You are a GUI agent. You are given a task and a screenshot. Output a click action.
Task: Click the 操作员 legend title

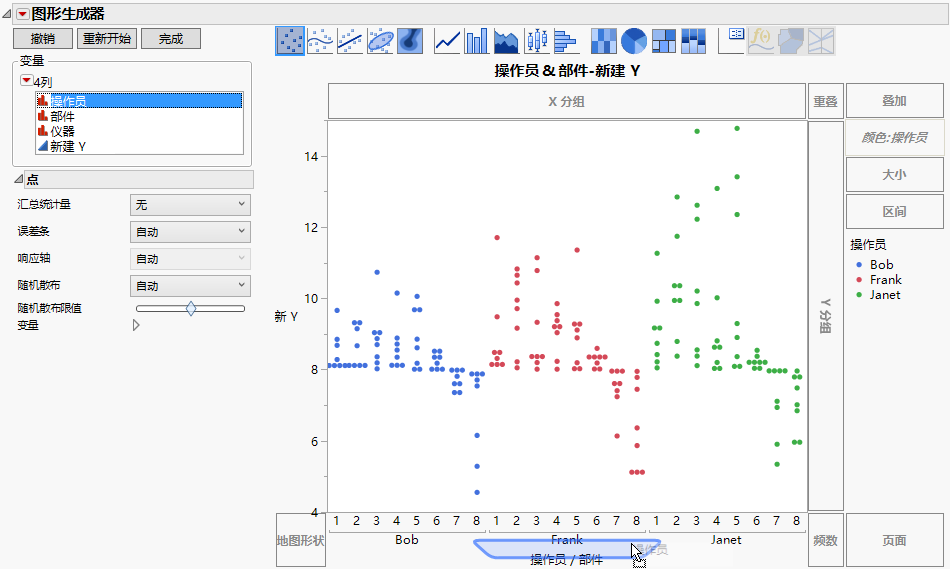(x=868, y=244)
